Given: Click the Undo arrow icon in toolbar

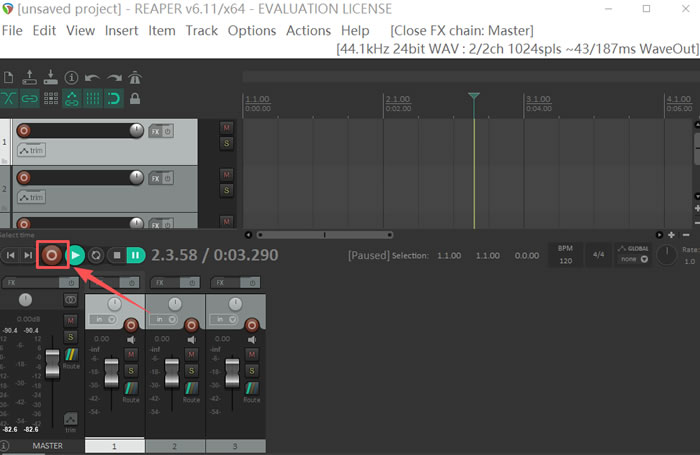Looking at the screenshot, I should click(x=91, y=77).
